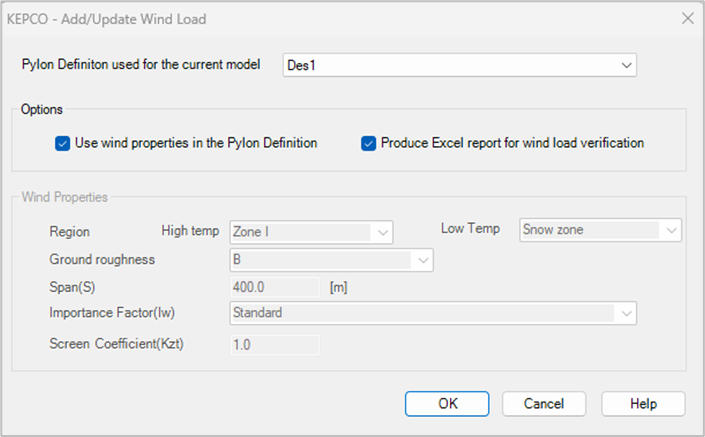
Task: Close the Add/Update Wind Load dialog
Action: tap(686, 18)
